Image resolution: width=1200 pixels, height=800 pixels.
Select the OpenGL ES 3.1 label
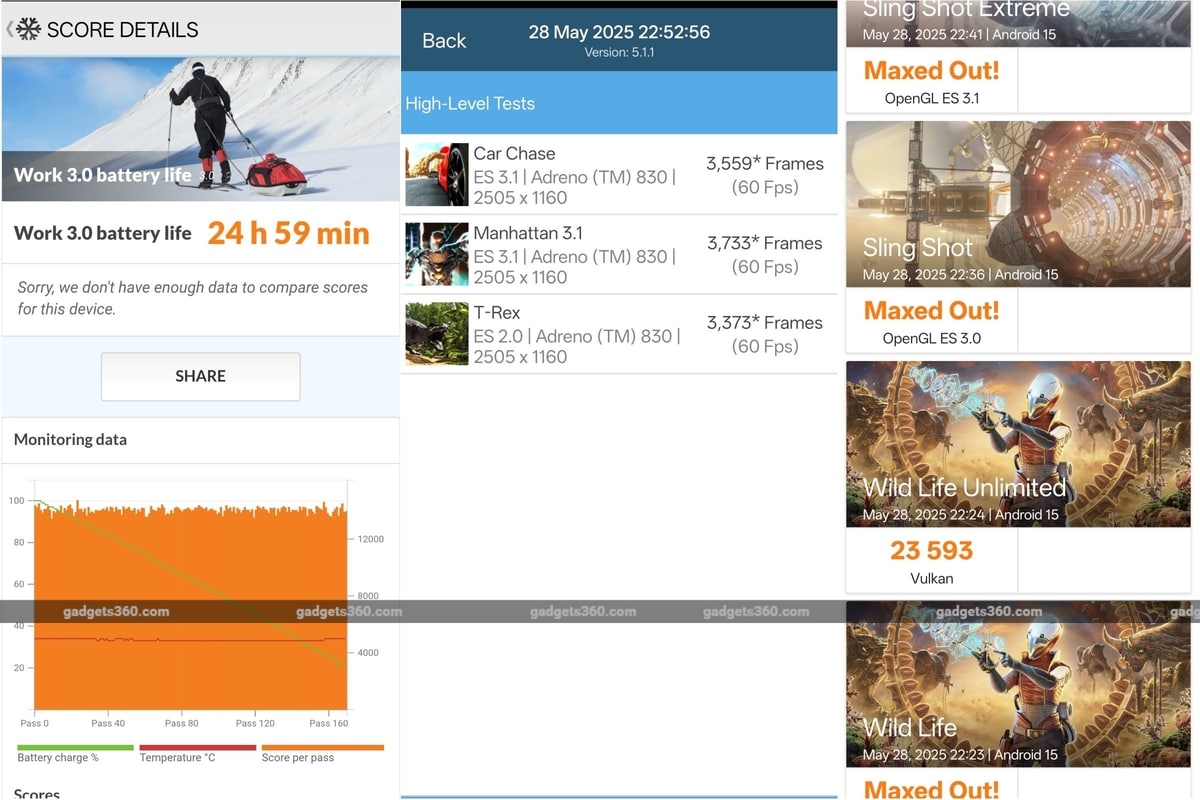932,98
